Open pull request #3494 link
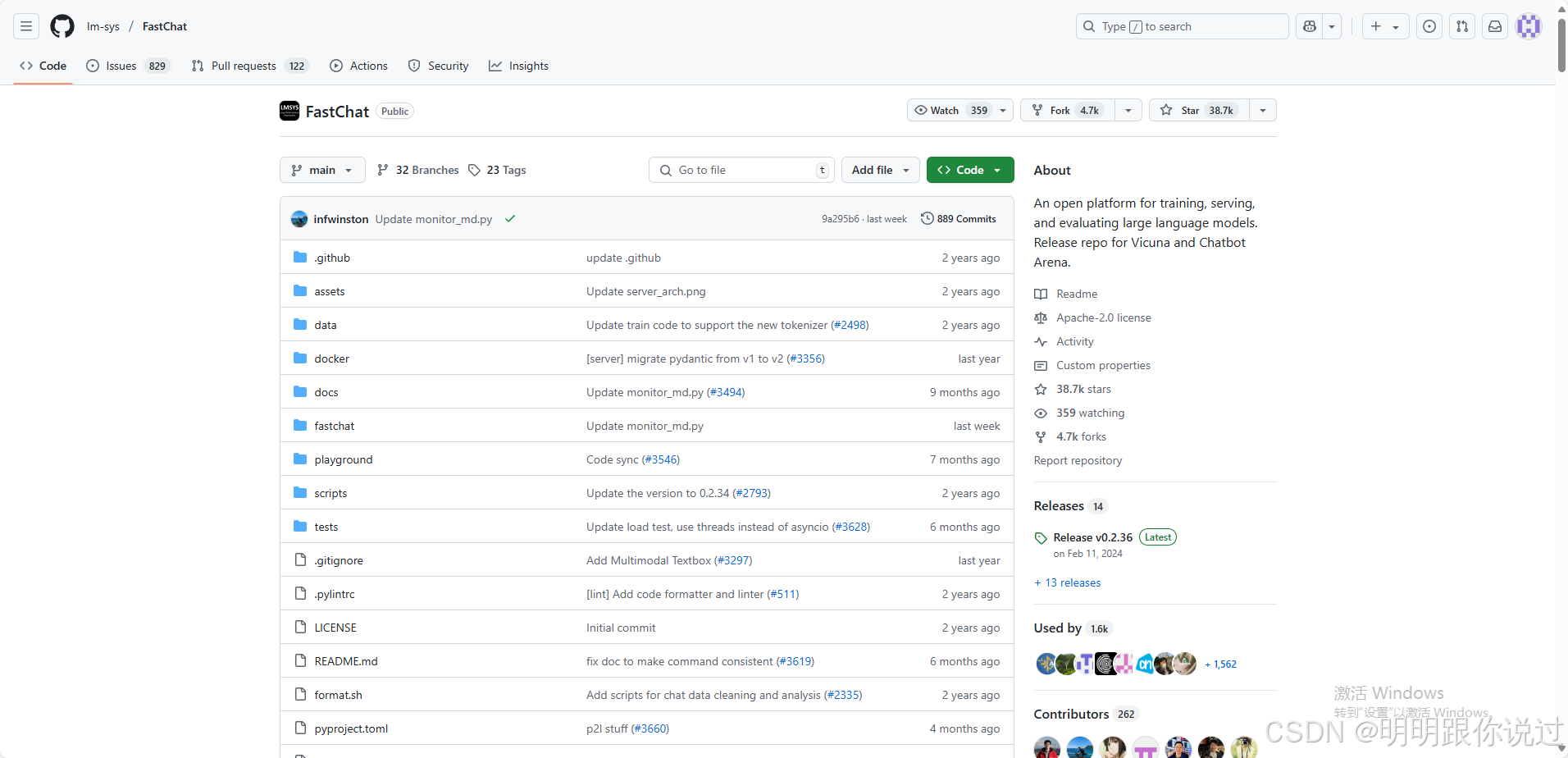This screenshot has width=1568, height=758. [x=726, y=392]
